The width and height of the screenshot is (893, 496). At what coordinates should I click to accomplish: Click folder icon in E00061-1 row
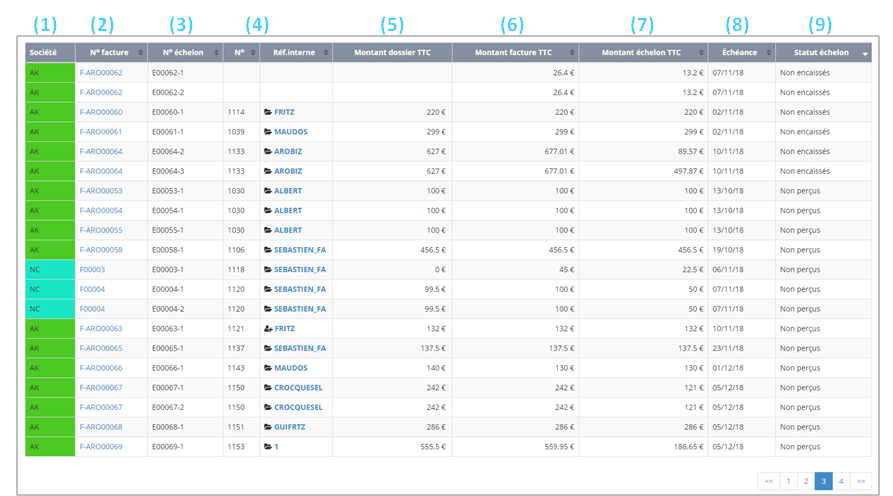268,132
